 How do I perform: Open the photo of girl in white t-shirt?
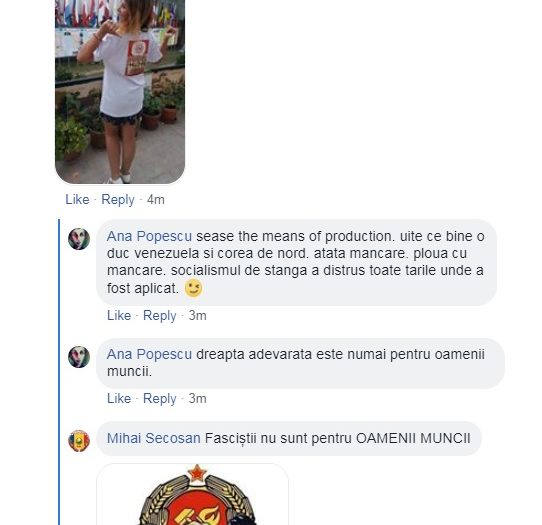120,92
